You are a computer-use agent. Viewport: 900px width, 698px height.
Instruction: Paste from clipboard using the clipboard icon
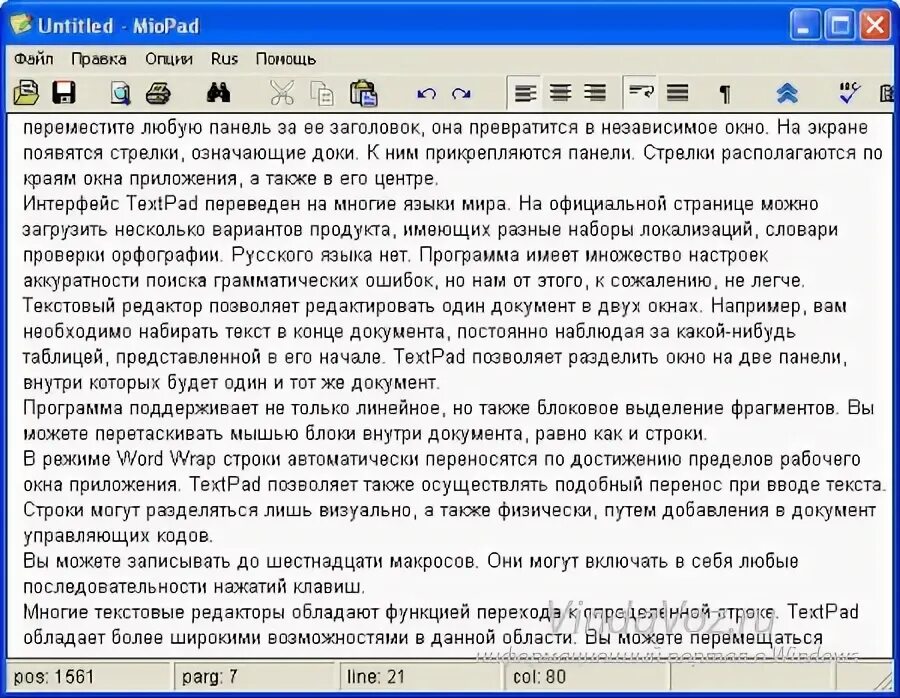click(363, 94)
